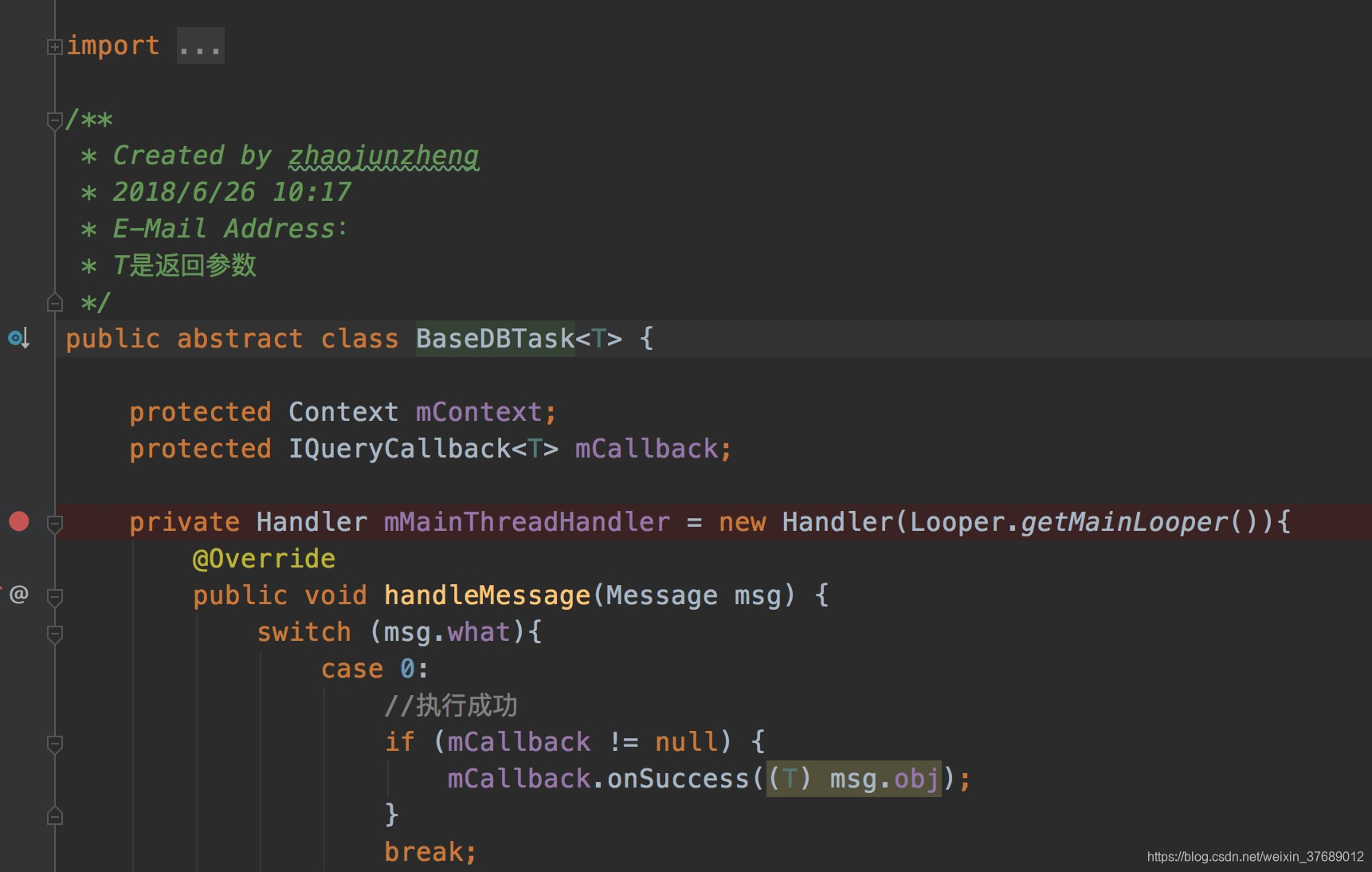Click the mMainThreadHandler field name

(527, 522)
